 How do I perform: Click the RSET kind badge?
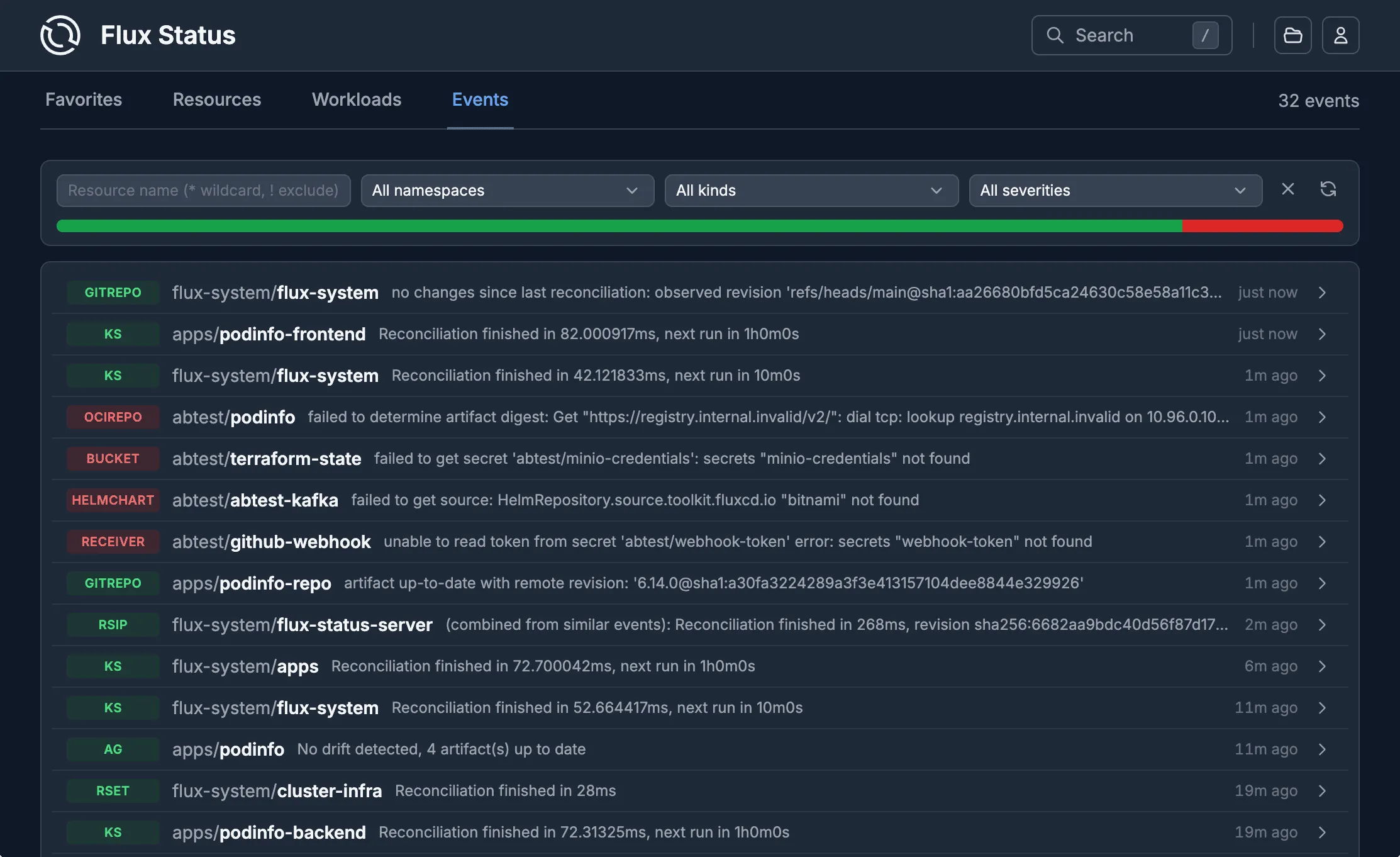(113, 791)
